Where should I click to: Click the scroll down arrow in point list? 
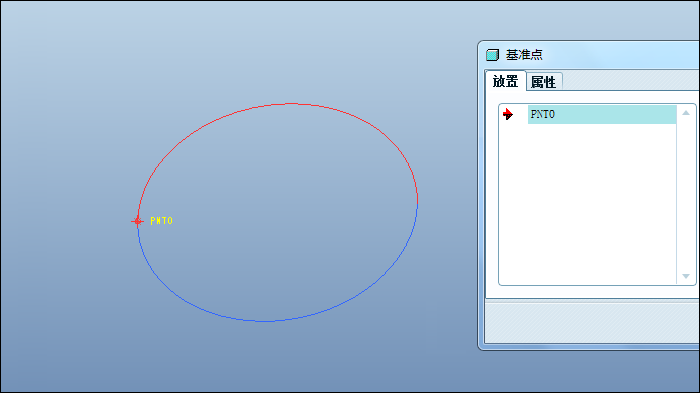coord(686,276)
